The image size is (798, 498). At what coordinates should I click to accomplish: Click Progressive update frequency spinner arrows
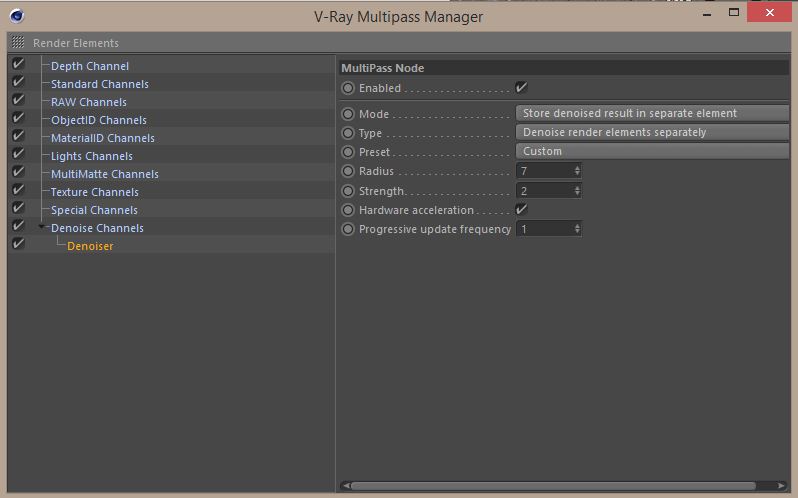point(577,229)
